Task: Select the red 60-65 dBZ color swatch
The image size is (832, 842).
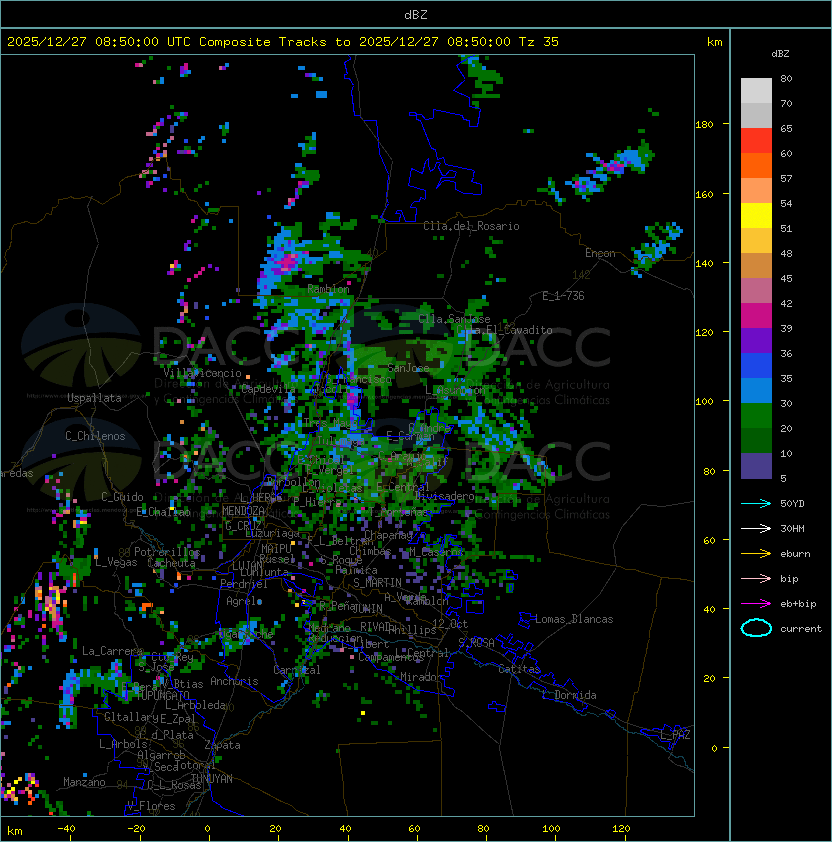Action: coord(756,141)
